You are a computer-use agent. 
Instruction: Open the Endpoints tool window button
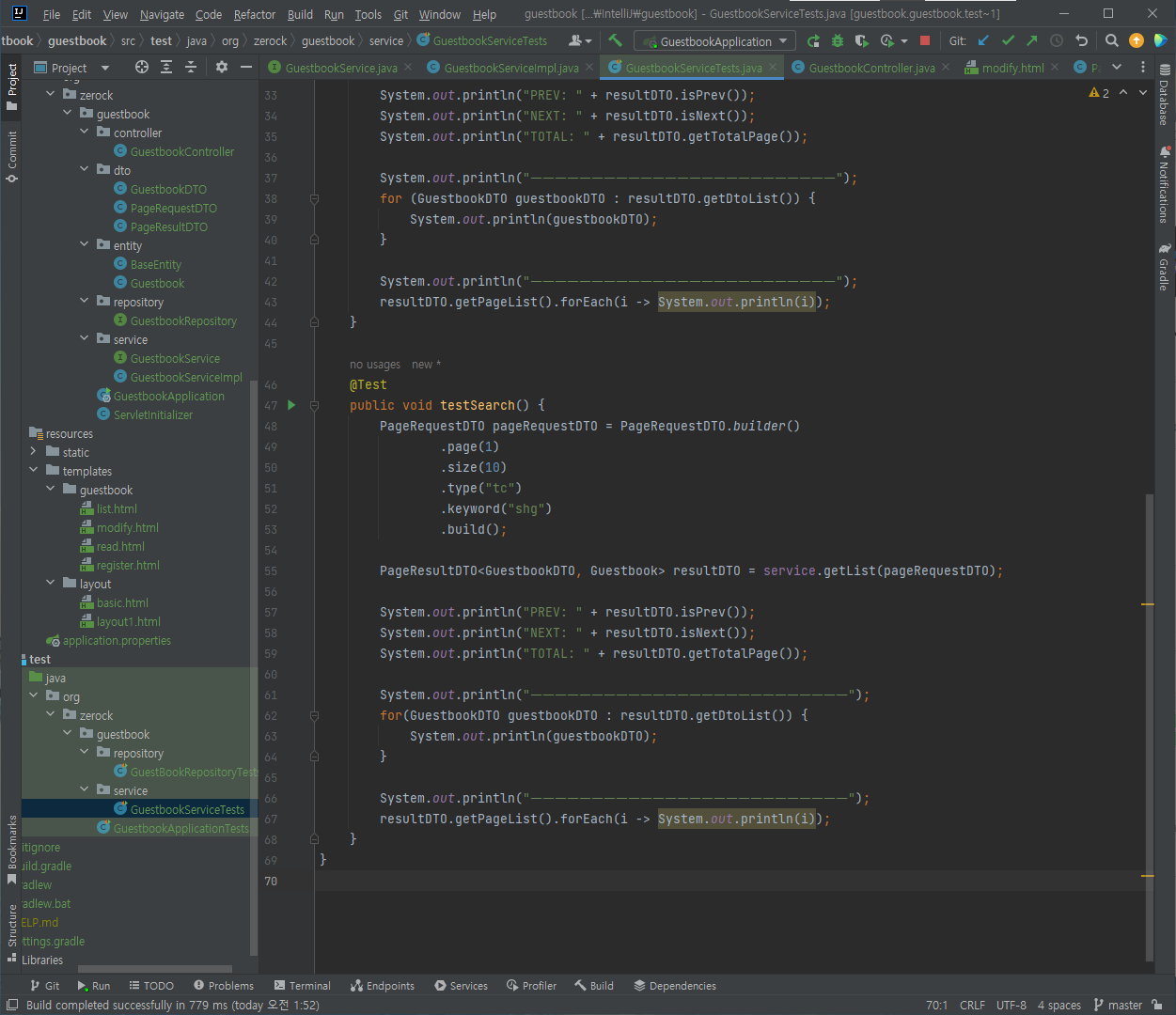pyautogui.click(x=382, y=986)
